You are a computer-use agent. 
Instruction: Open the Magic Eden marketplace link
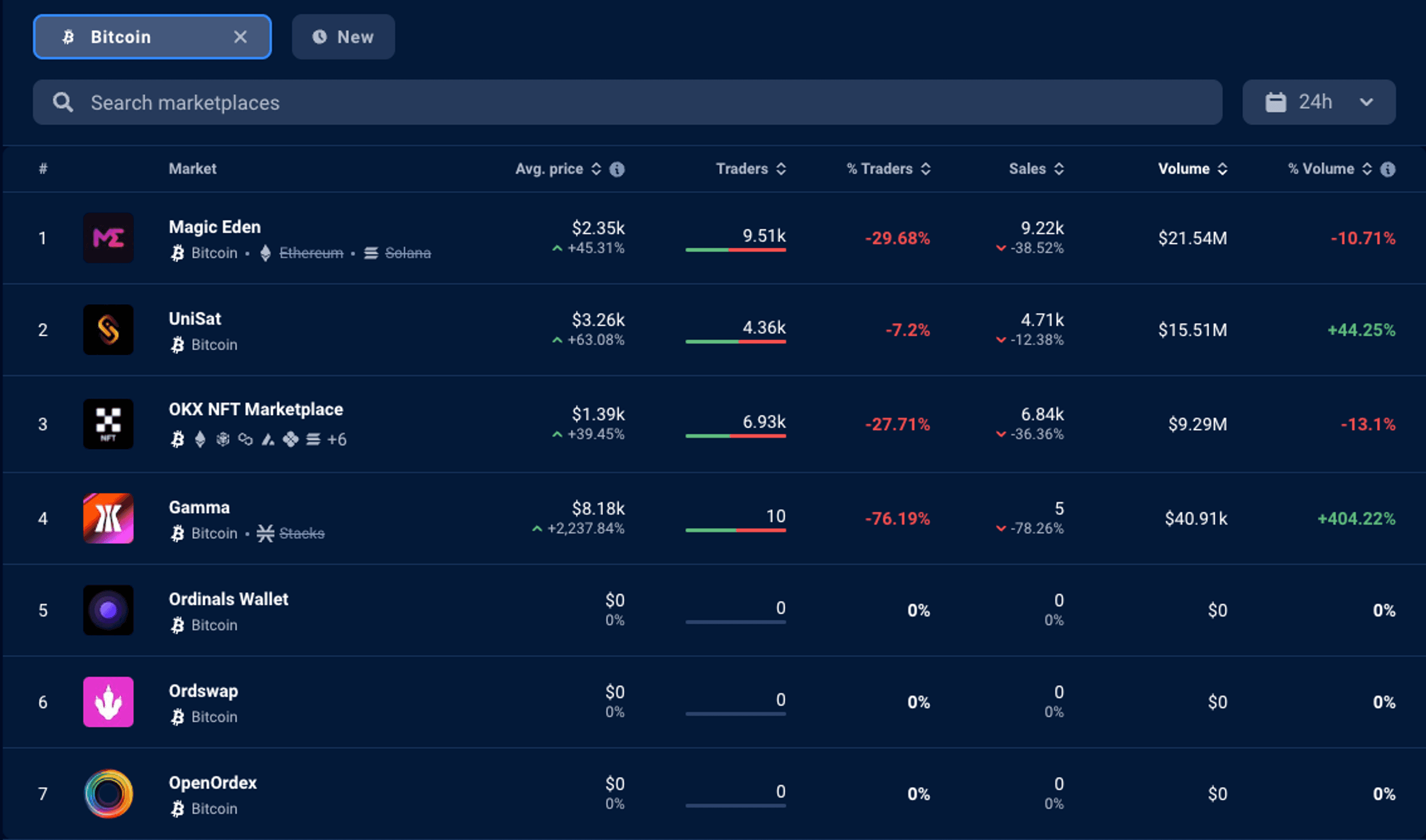(x=214, y=227)
